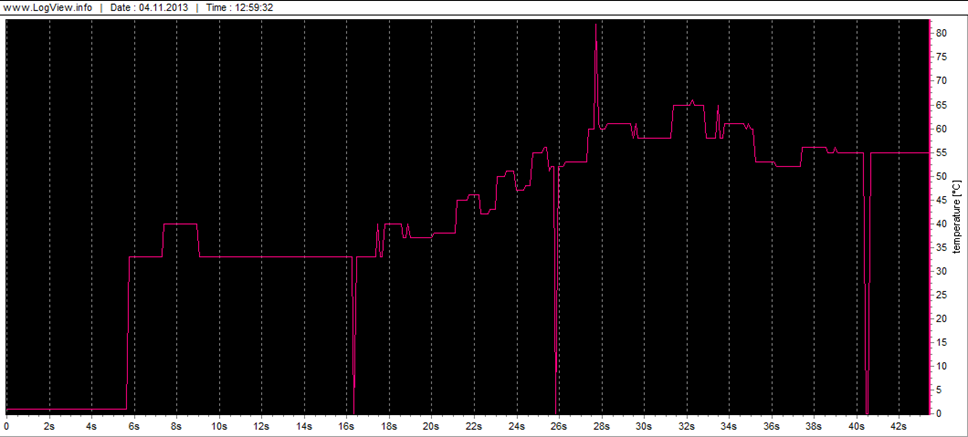
Task: Click the 75 value on temperature axis
Action: [x=941, y=57]
